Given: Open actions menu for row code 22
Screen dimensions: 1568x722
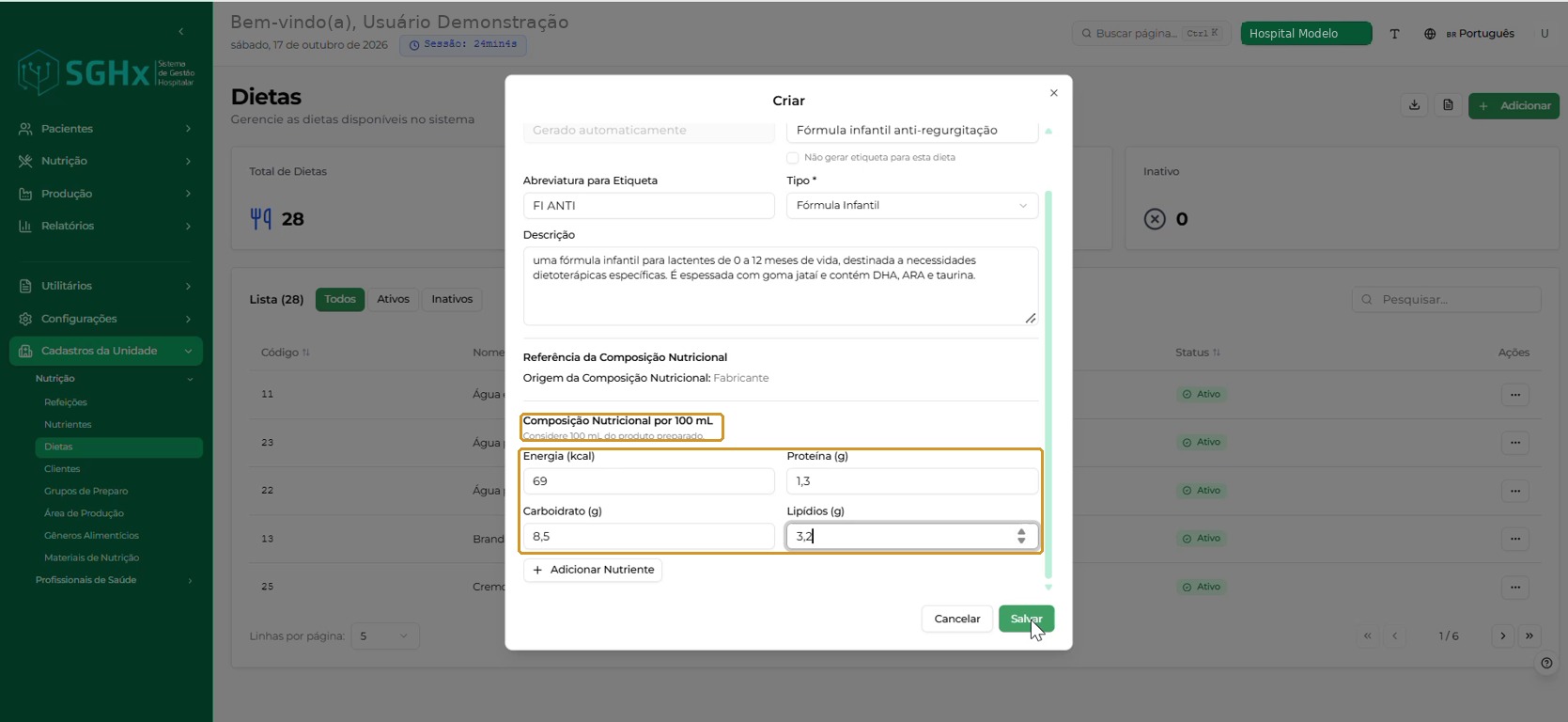Looking at the screenshot, I should click(x=1515, y=491).
